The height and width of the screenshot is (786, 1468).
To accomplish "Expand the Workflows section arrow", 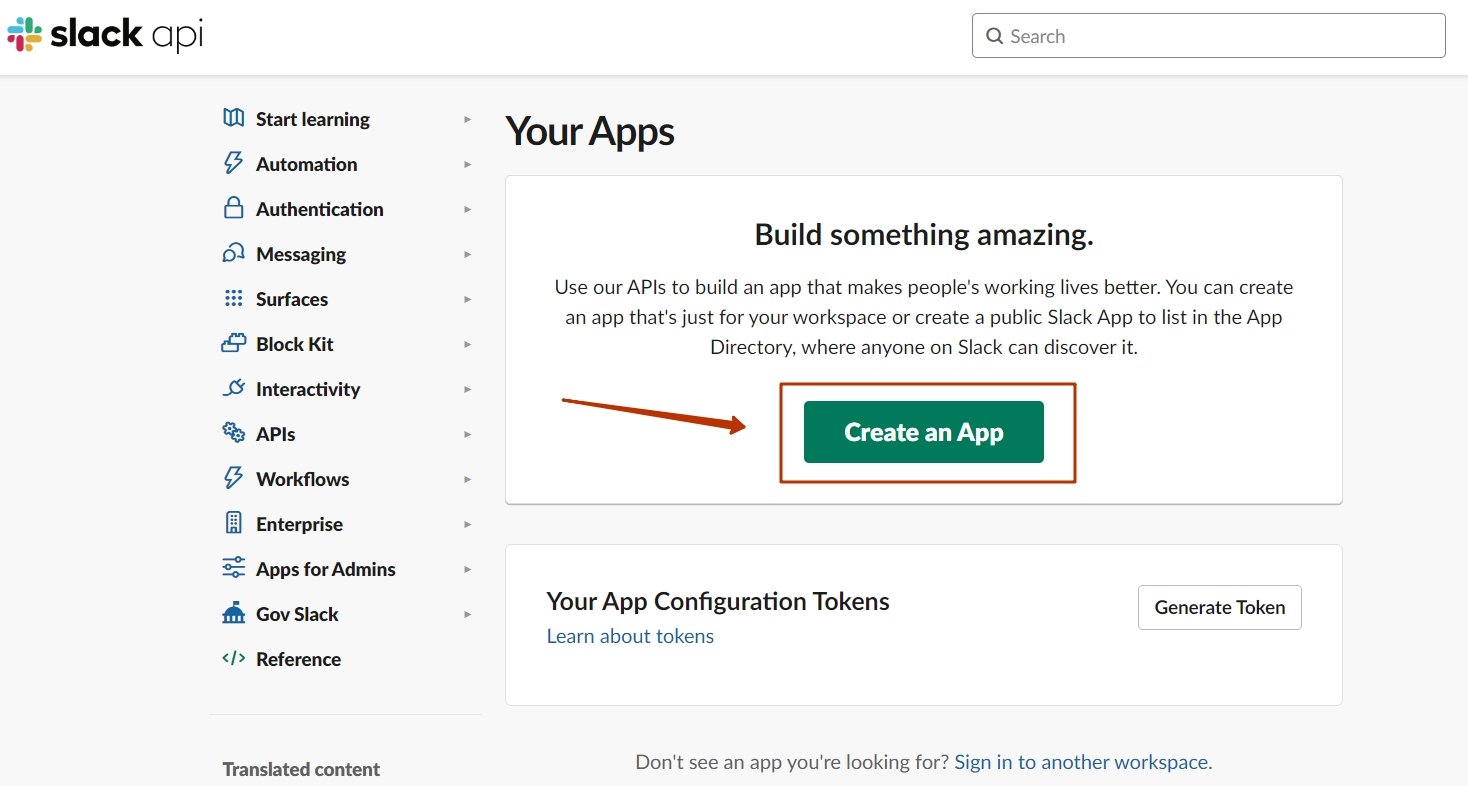I will (467, 479).
